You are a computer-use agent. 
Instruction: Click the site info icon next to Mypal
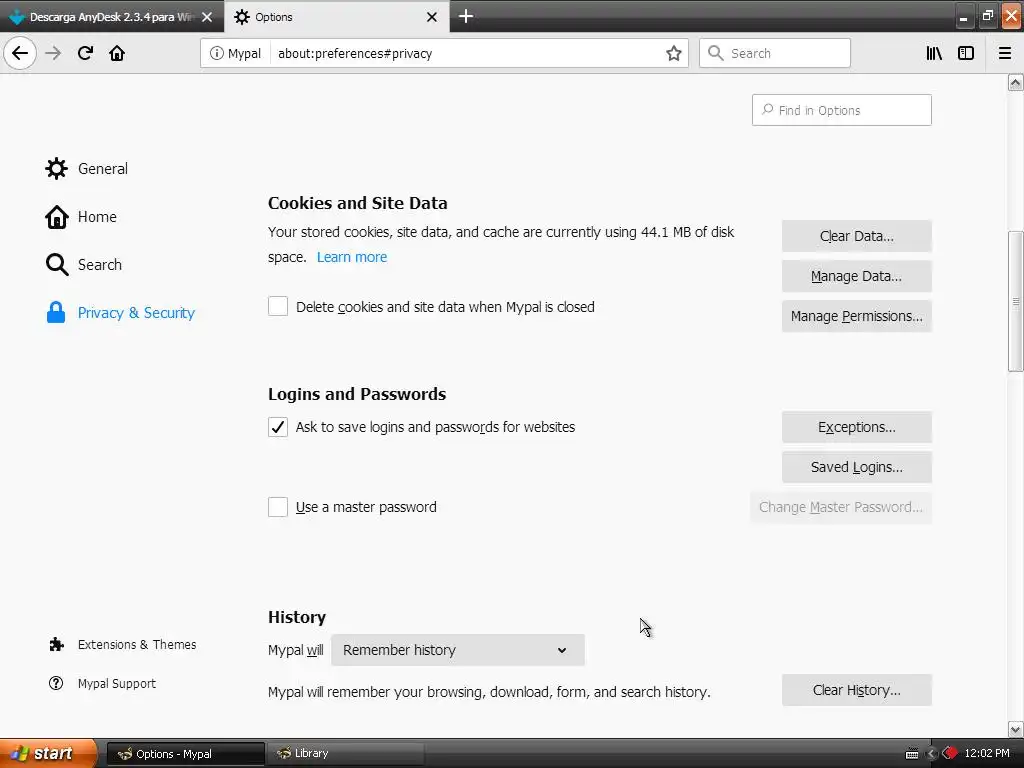pyautogui.click(x=216, y=53)
